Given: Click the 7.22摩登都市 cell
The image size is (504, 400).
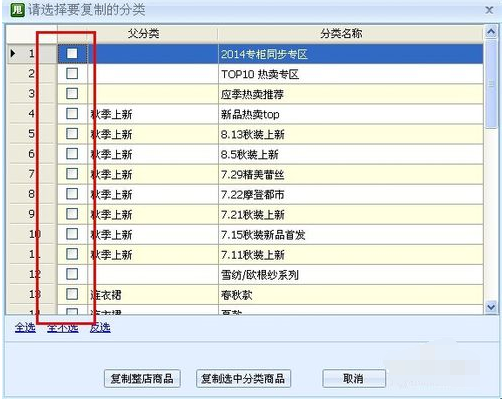Looking at the screenshot, I should click(x=351, y=194).
